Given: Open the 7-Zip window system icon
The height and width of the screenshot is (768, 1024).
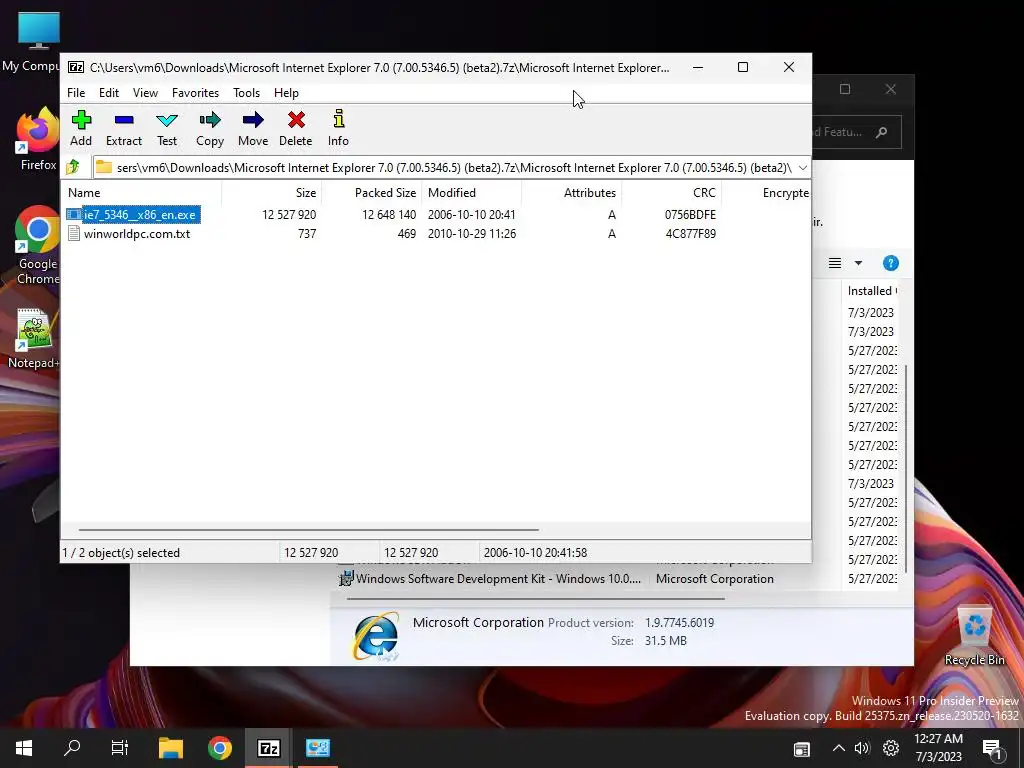Looking at the screenshot, I should [x=76, y=67].
